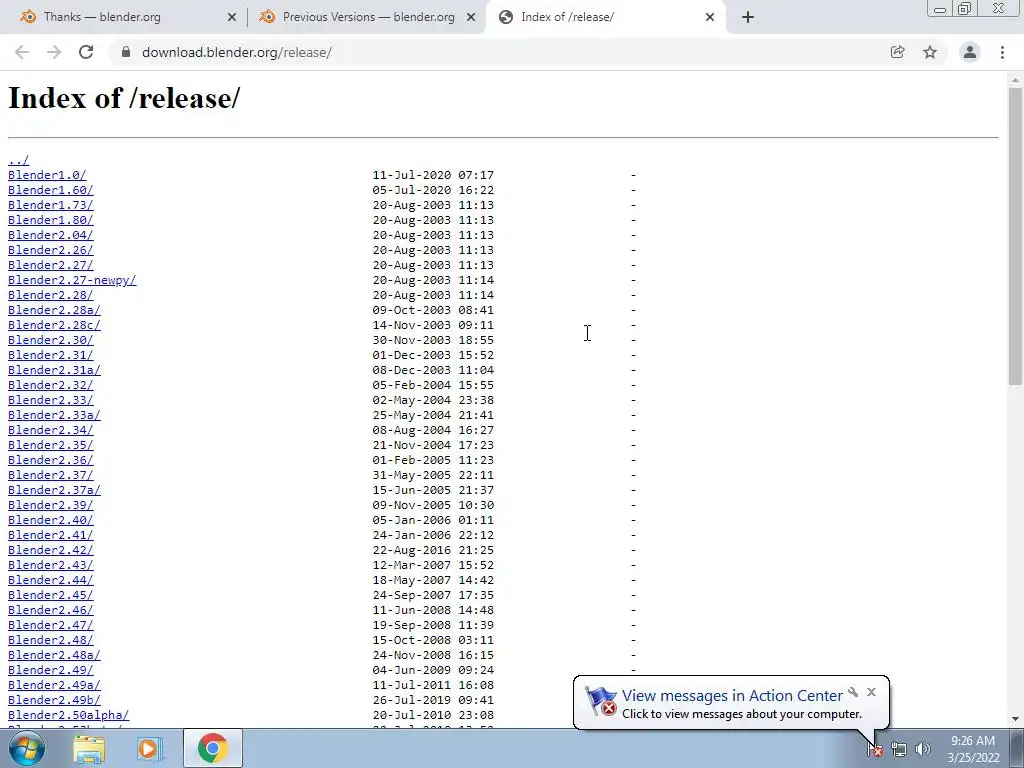The height and width of the screenshot is (768, 1024).
Task: Open the Chrome profile avatar
Action: point(970,52)
